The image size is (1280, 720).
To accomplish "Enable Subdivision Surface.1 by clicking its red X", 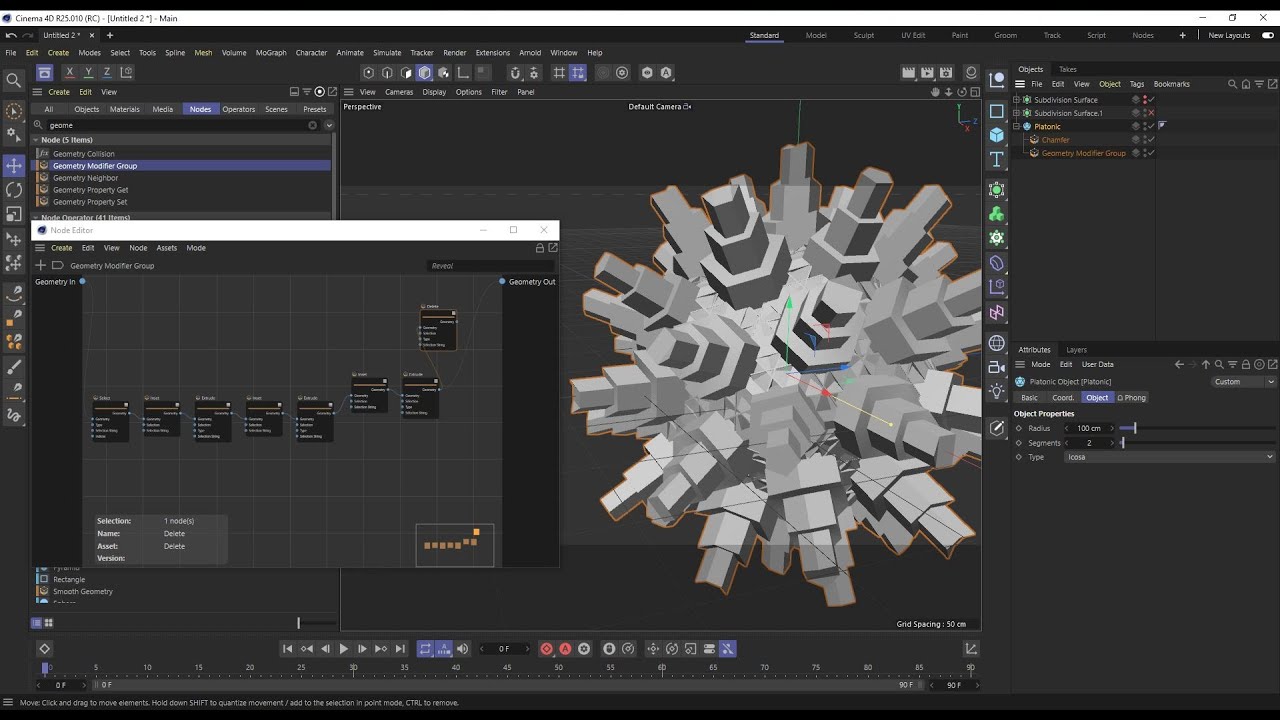I will coord(1151,113).
